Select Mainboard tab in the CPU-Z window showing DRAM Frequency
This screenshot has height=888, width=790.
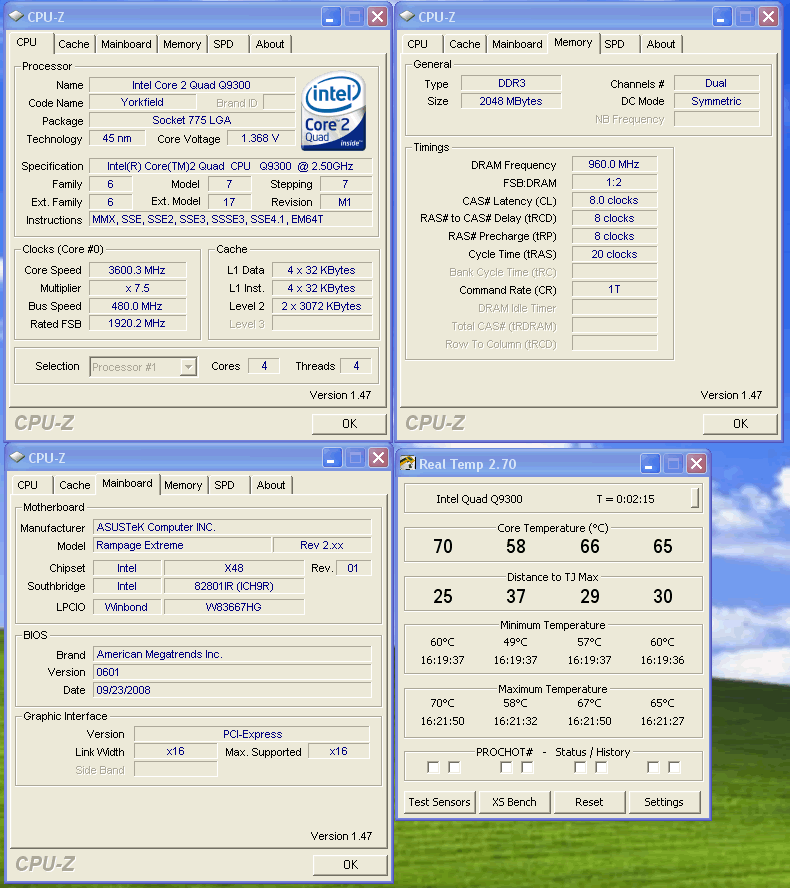517,44
